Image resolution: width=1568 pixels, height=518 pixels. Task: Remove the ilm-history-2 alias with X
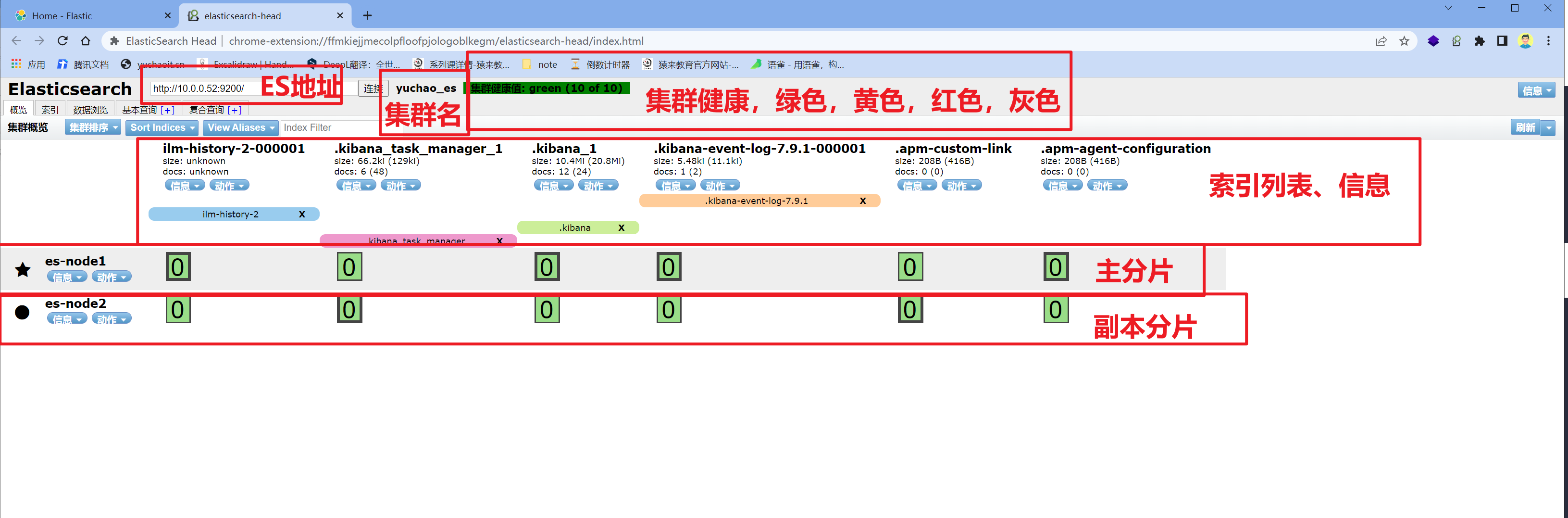click(x=302, y=214)
